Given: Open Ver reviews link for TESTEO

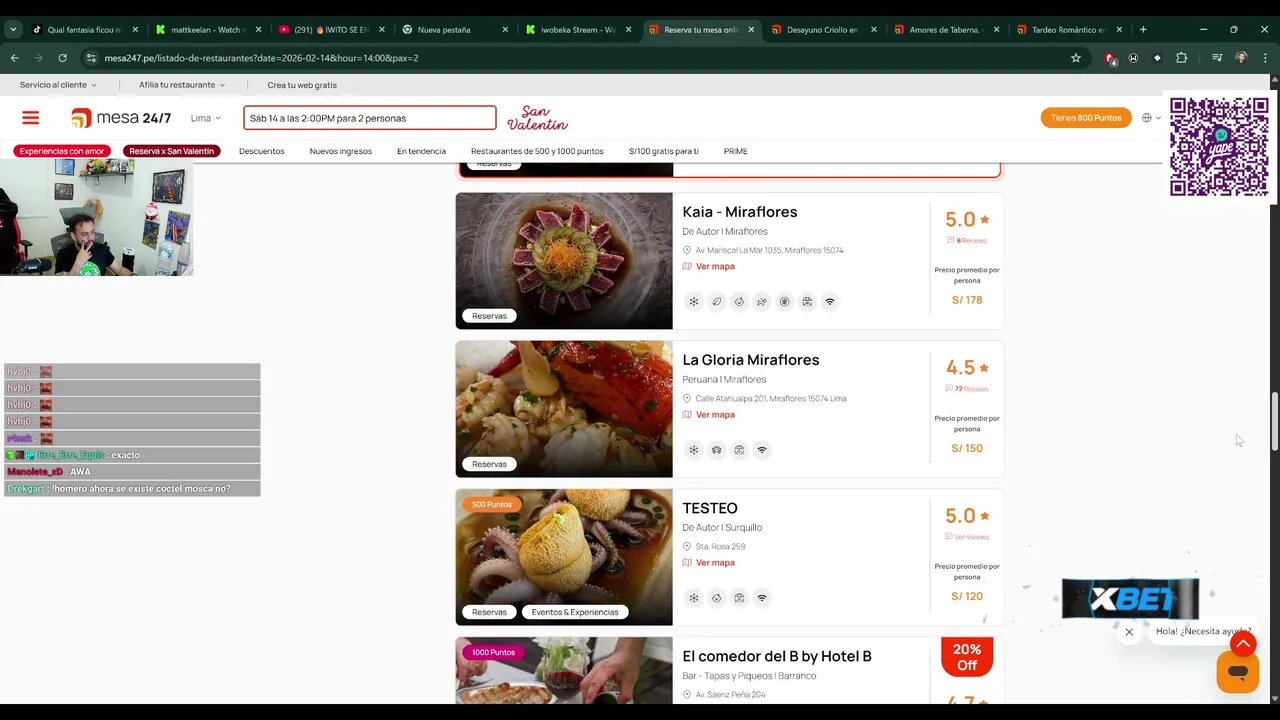Looking at the screenshot, I should click(967, 537).
